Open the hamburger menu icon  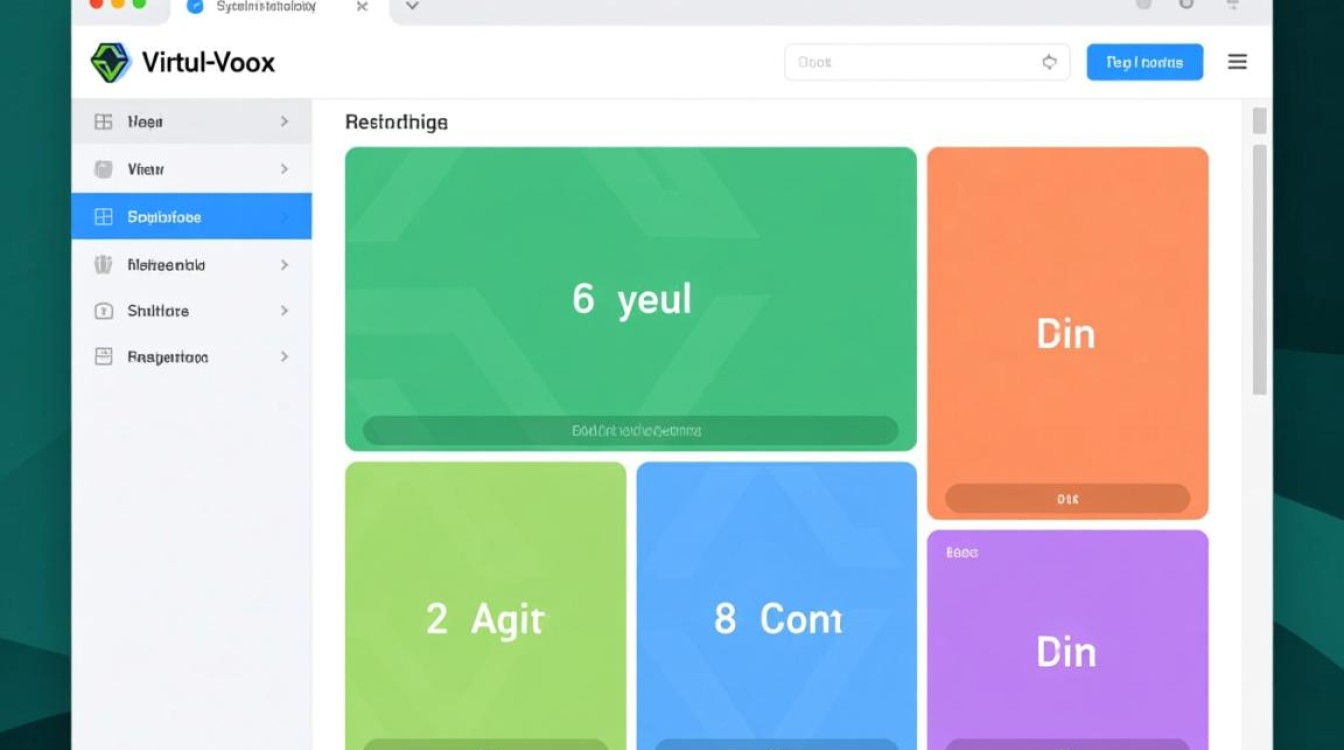[x=1237, y=62]
